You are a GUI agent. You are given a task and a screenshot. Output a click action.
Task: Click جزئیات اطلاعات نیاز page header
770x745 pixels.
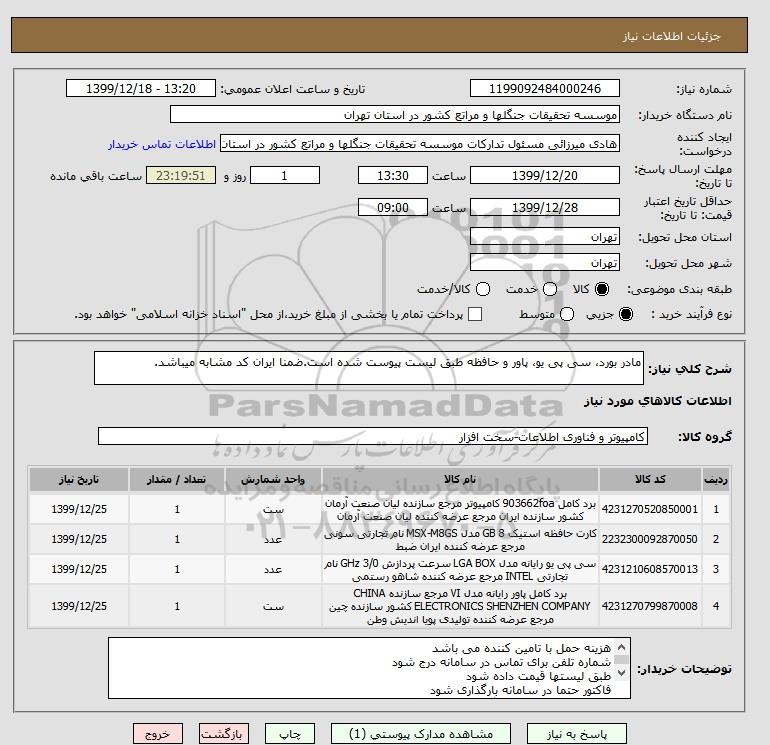click(x=671, y=36)
